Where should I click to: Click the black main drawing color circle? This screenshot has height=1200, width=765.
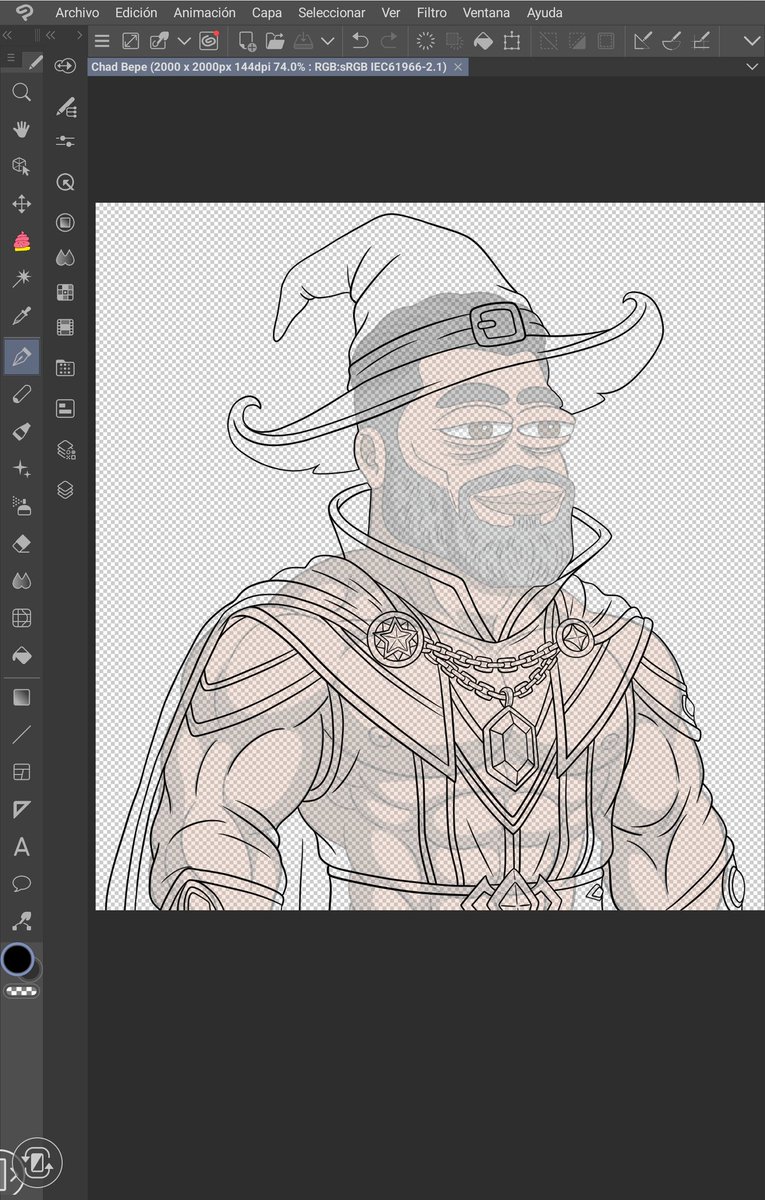tap(17, 960)
